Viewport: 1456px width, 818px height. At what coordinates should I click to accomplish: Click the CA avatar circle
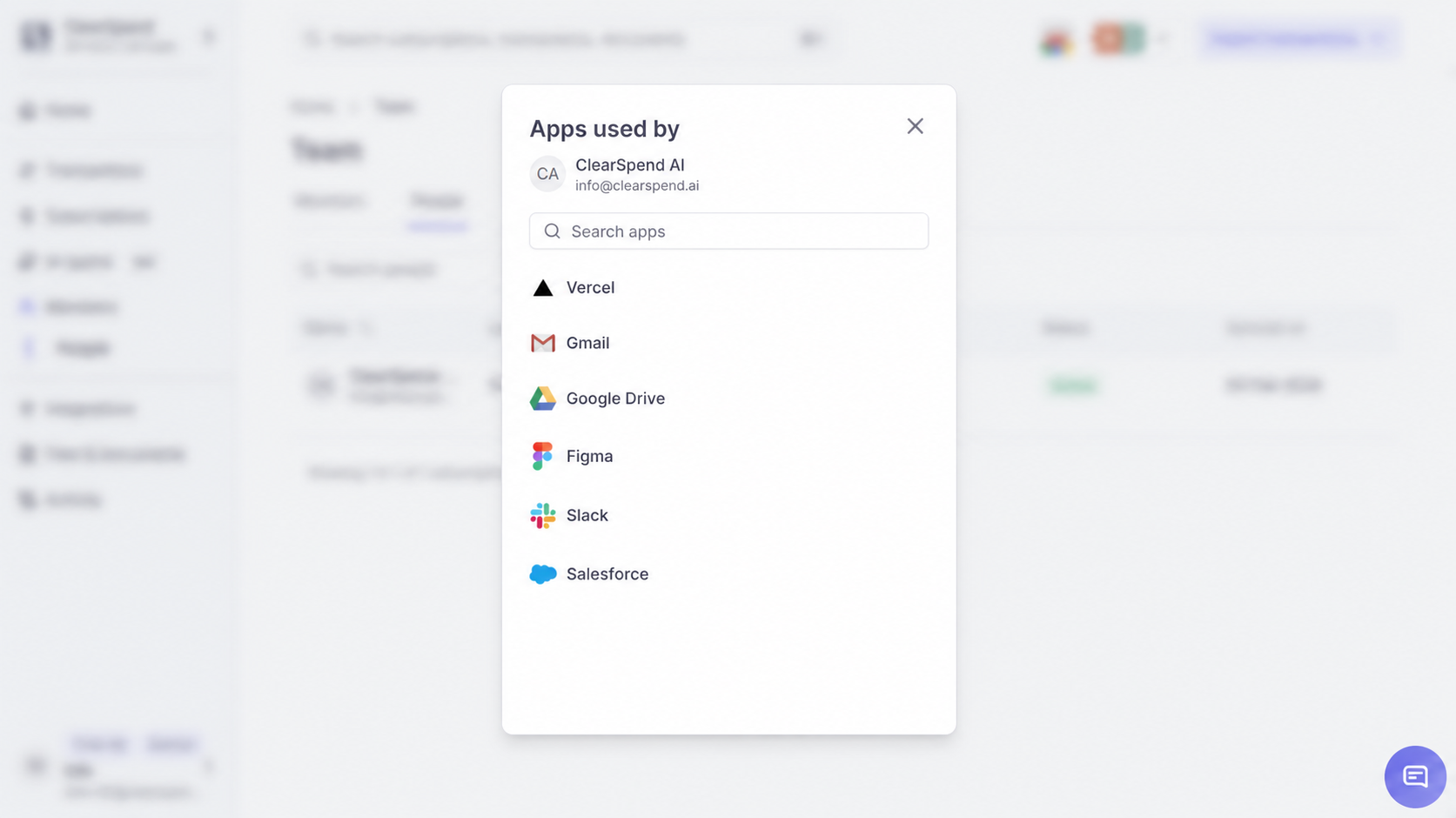coord(547,174)
